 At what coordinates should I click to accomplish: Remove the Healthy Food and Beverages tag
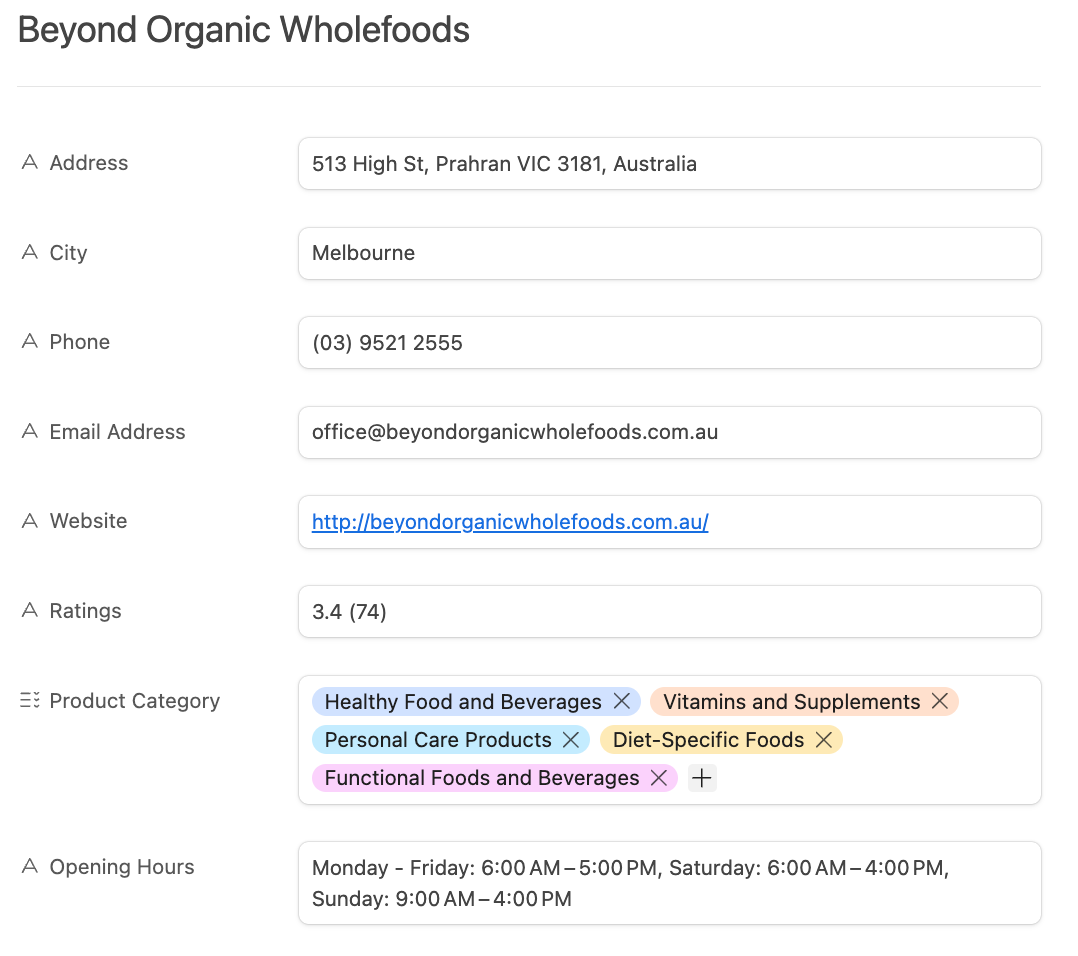622,701
